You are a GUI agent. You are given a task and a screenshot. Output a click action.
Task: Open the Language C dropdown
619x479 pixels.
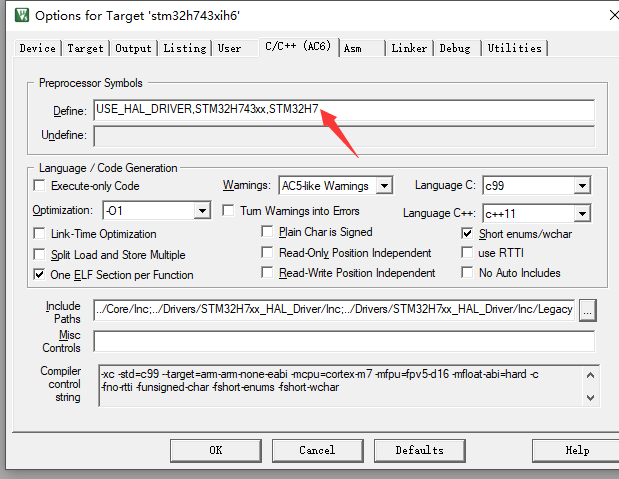tap(582, 186)
